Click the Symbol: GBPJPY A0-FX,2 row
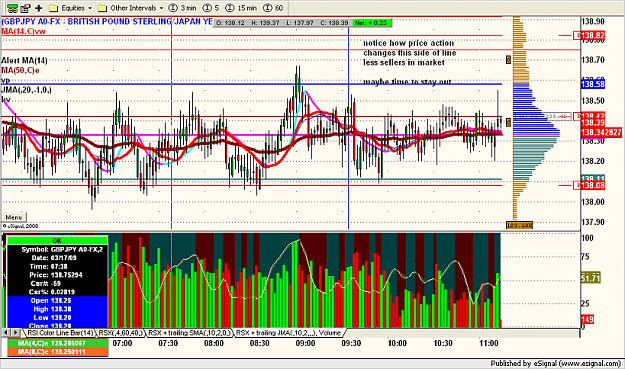The height and width of the screenshot is (369, 625). coord(57,249)
